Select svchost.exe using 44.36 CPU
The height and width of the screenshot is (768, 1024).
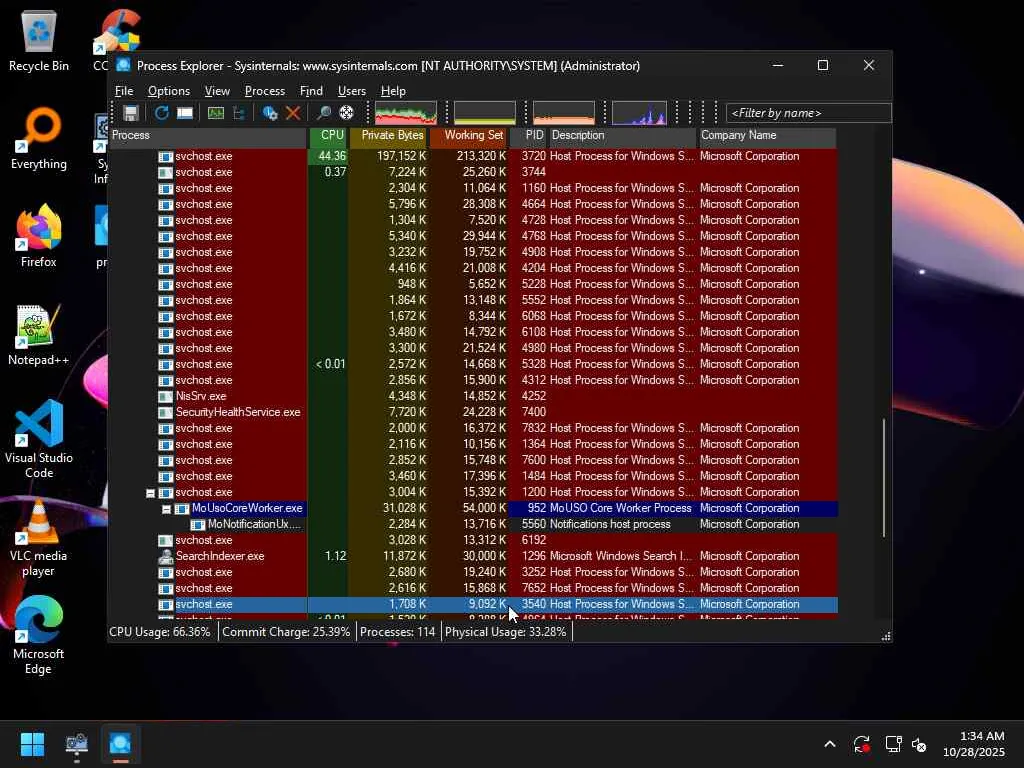[x=473, y=156]
